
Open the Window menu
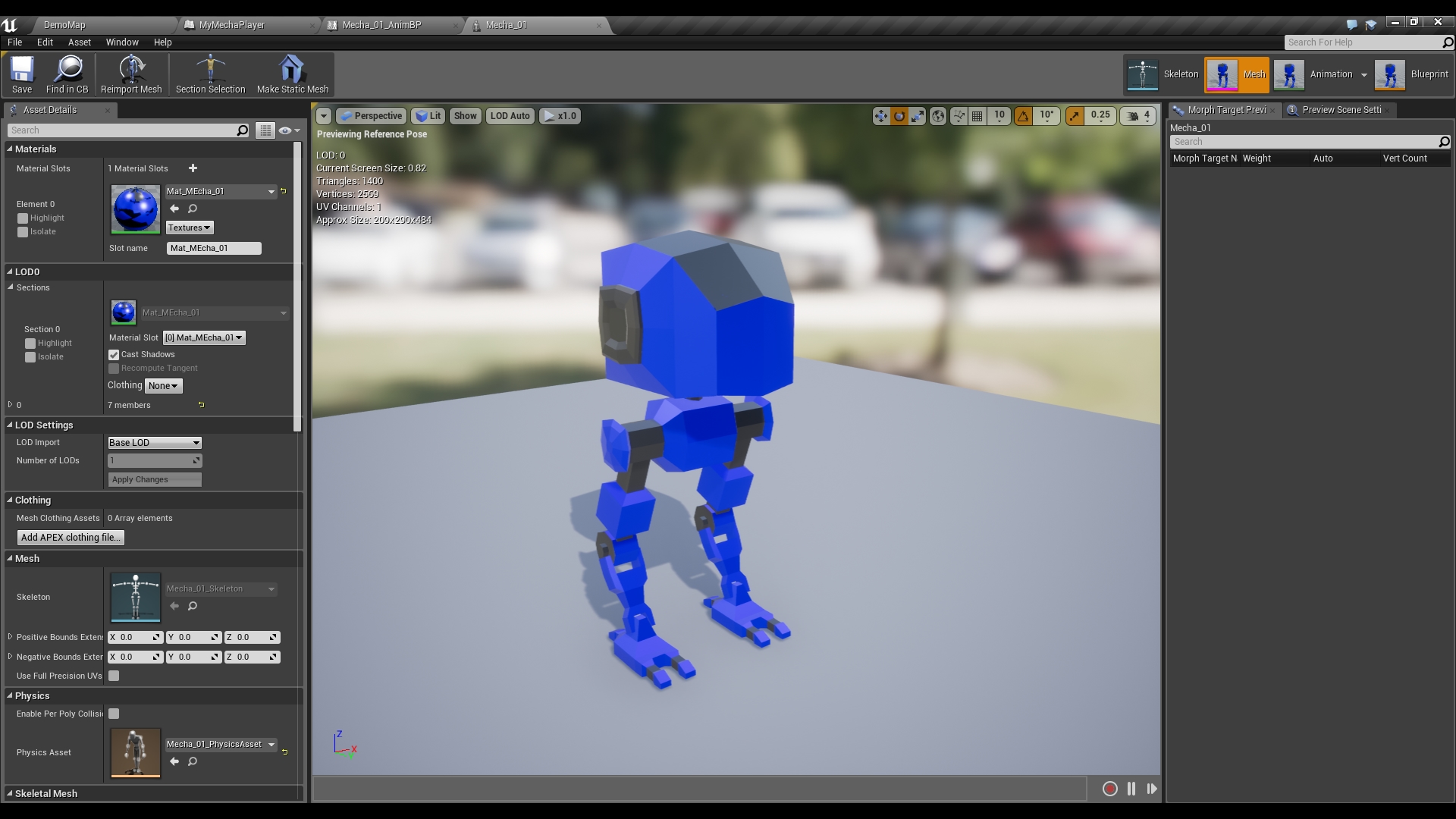pyautogui.click(x=122, y=42)
